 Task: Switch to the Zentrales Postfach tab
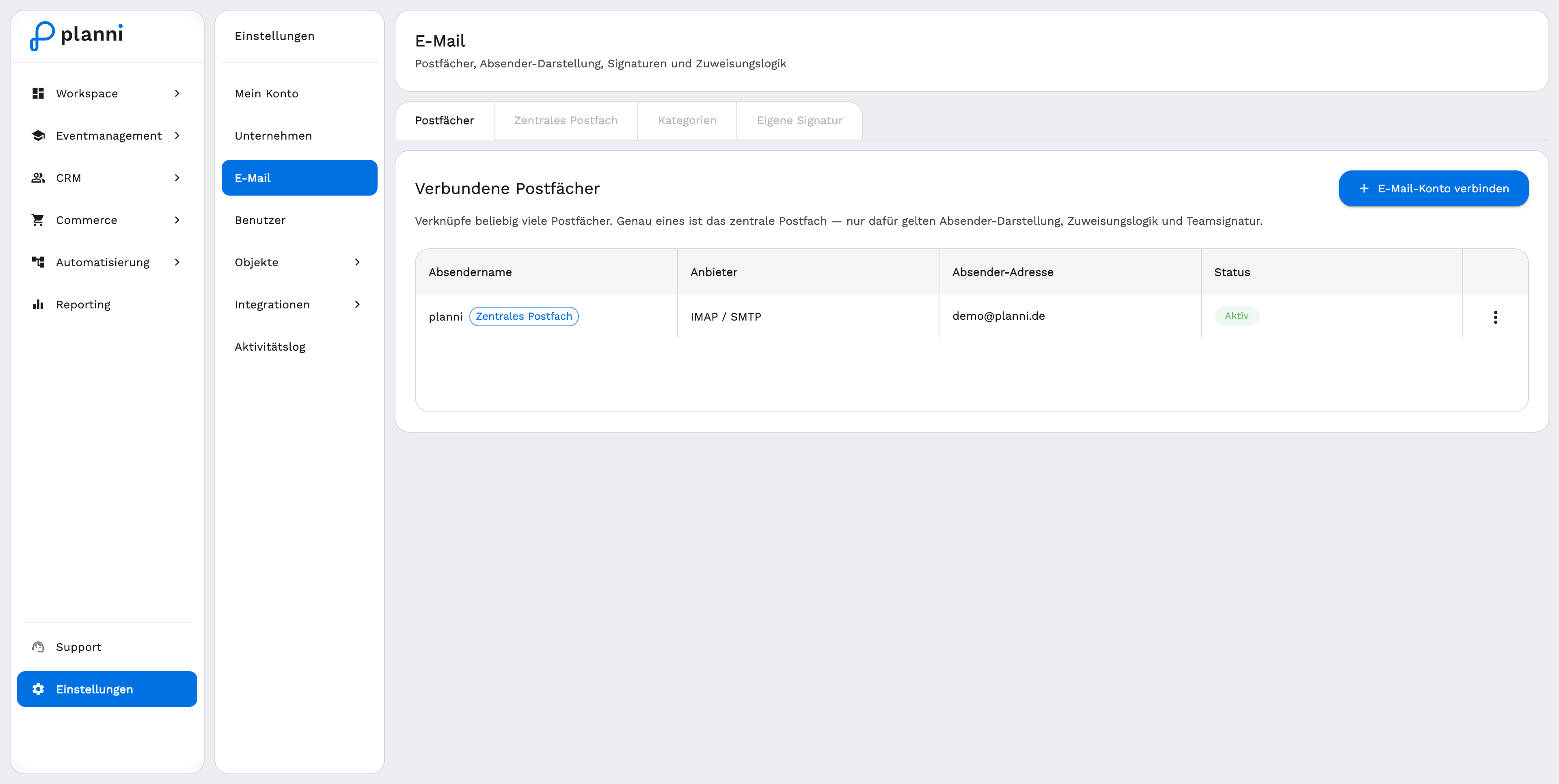pos(566,121)
